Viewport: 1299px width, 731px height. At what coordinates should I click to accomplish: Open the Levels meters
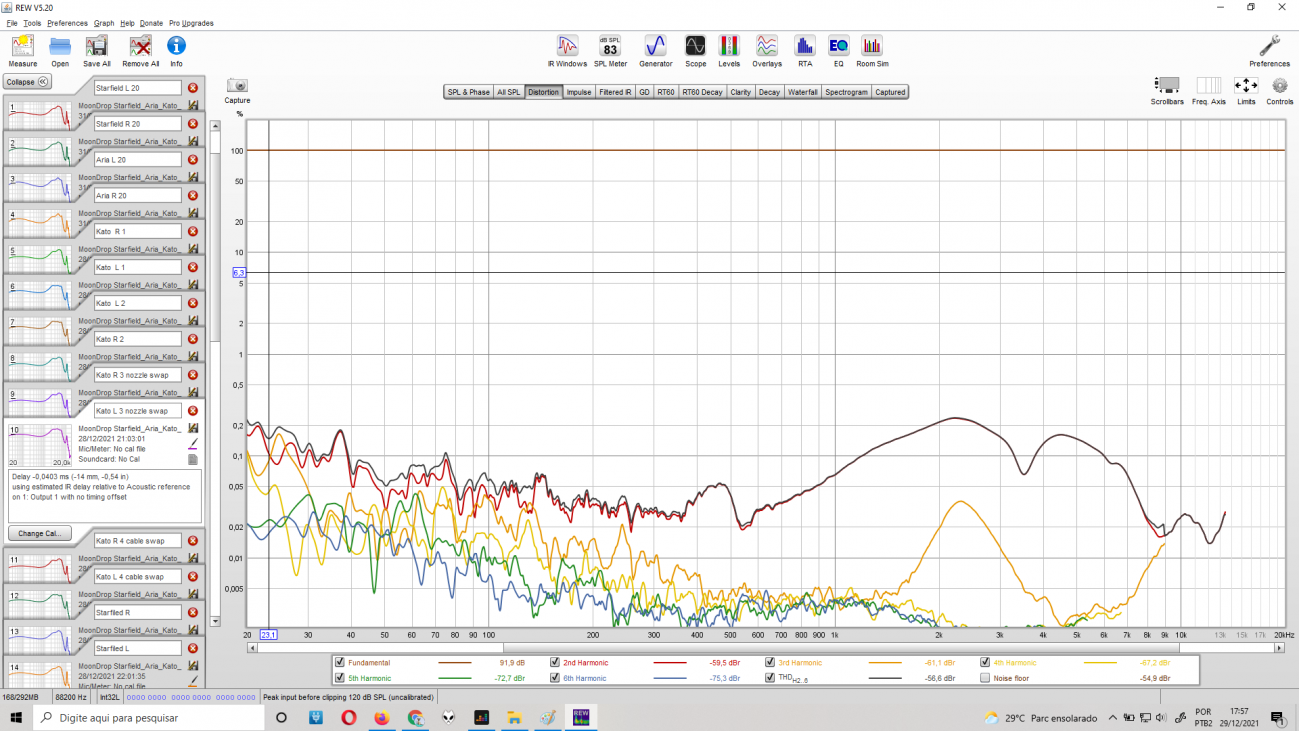coord(729,51)
